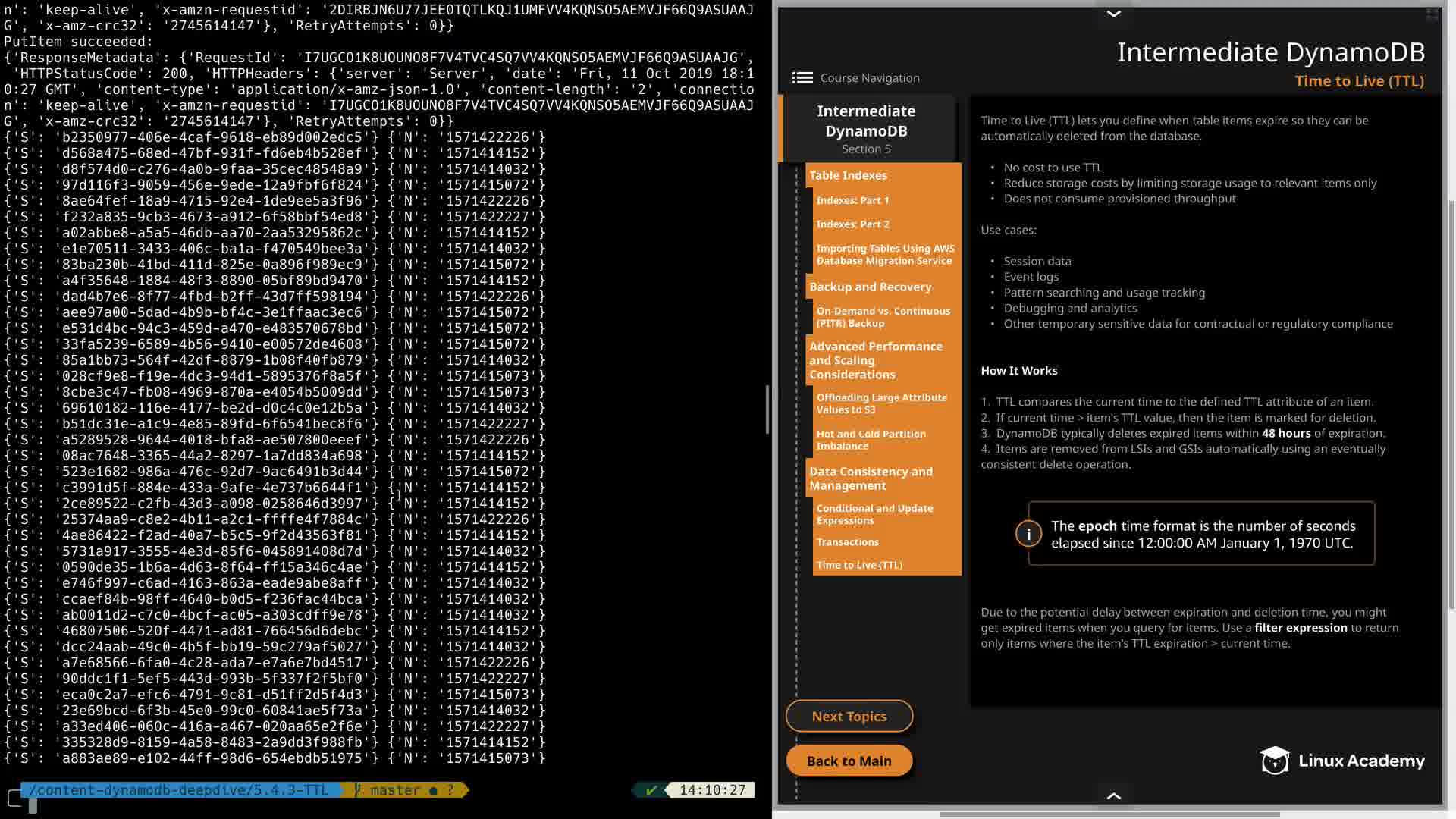Screen dimensions: 1456x819
Task: Click the fullscreen icon in the top-right corner
Action: point(1432,14)
